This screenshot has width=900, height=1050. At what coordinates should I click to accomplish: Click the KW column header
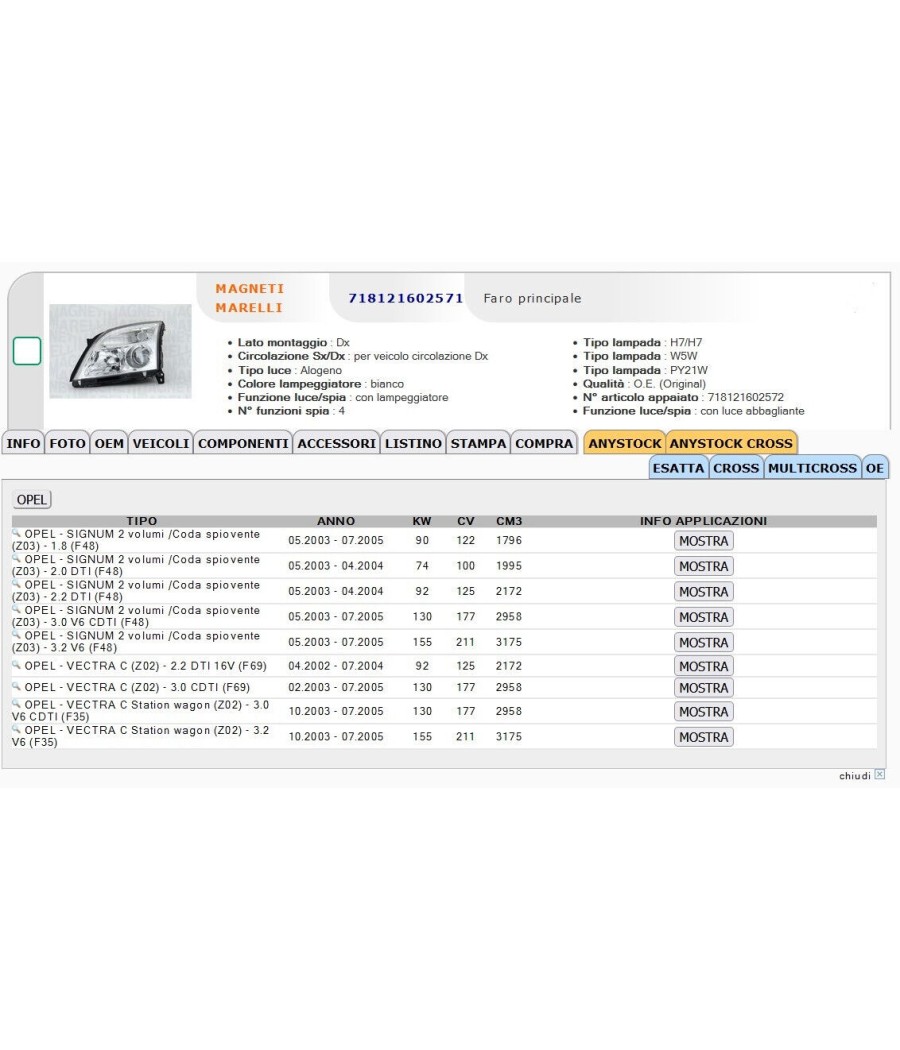point(422,521)
